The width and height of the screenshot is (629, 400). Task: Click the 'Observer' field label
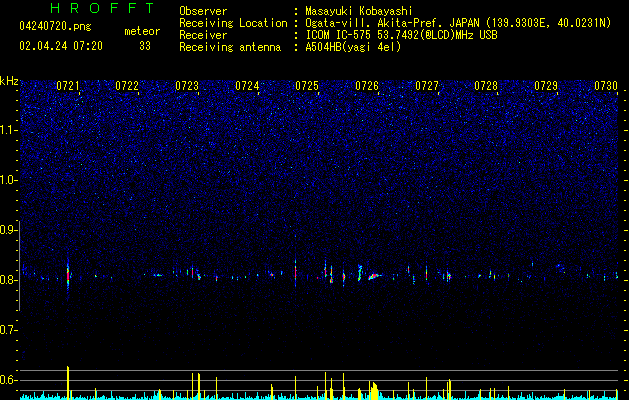(203, 11)
